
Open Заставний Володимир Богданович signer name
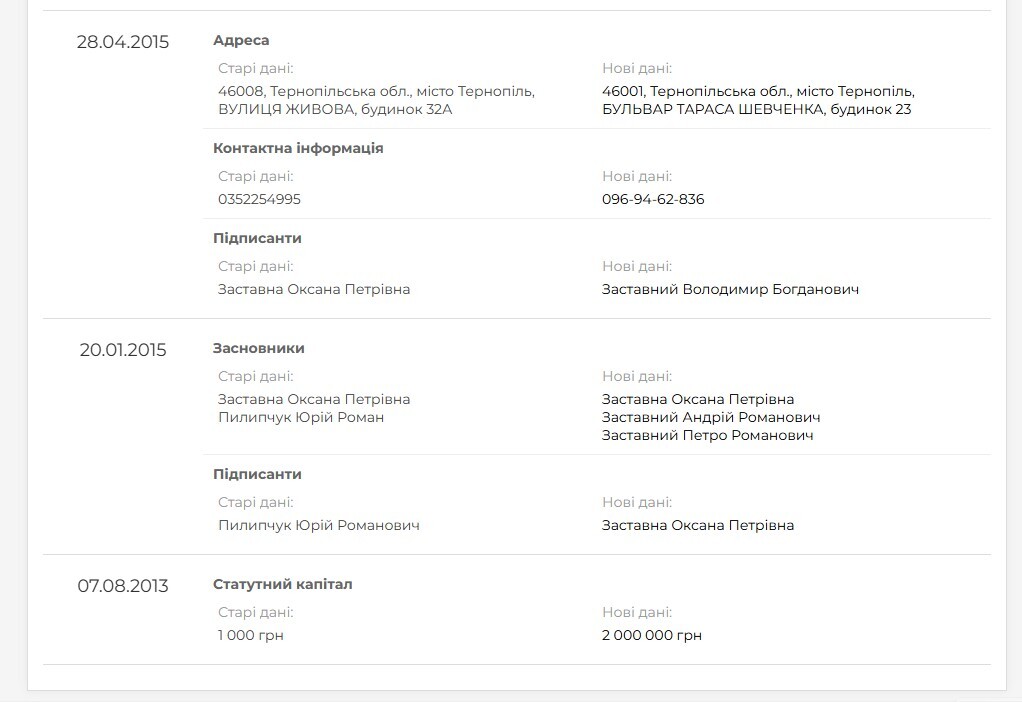730,289
